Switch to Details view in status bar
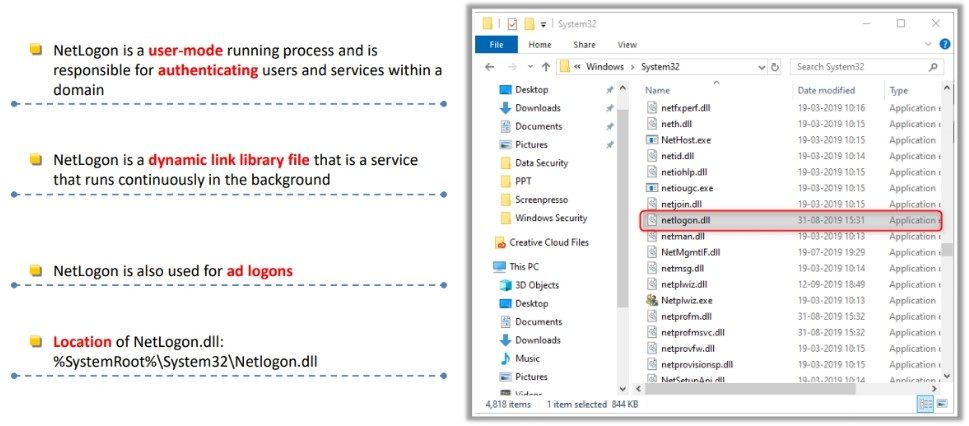969x426 pixels. [926, 404]
